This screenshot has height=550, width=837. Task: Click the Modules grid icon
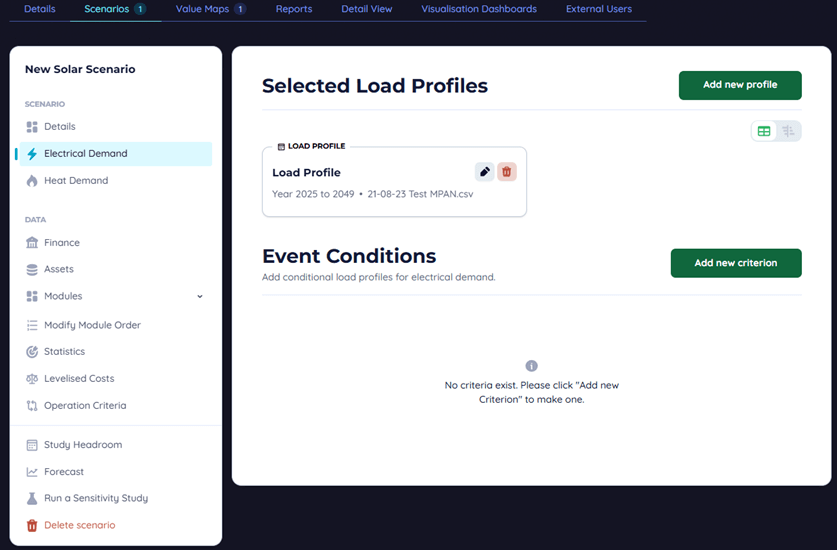[32, 296]
